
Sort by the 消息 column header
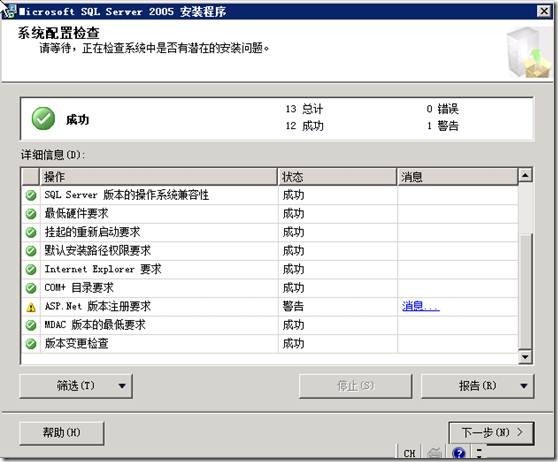457,177
